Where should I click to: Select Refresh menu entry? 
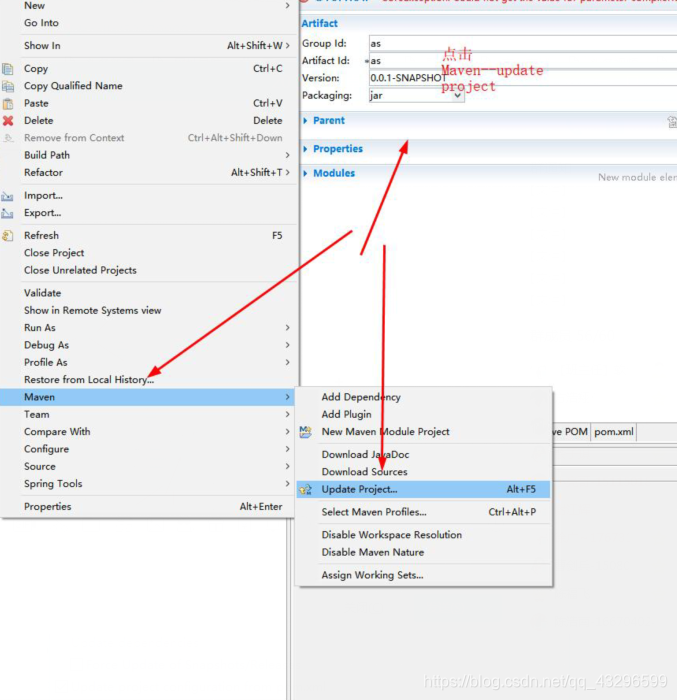pyautogui.click(x=41, y=235)
